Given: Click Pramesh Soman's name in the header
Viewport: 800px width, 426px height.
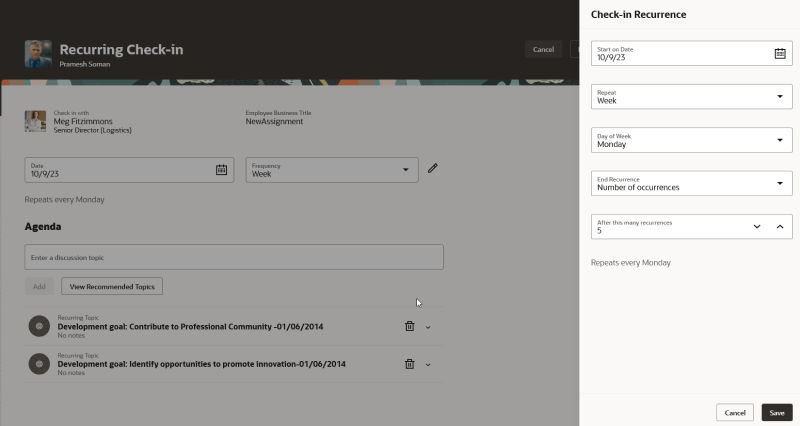Looking at the screenshot, I should 85,64.
